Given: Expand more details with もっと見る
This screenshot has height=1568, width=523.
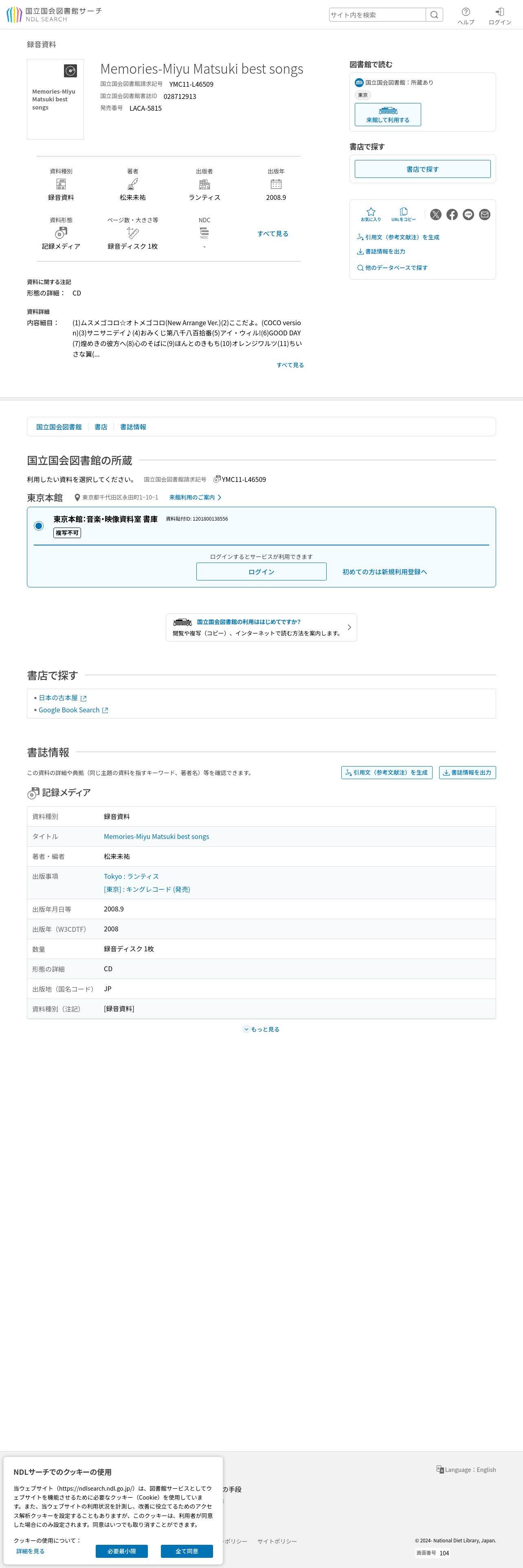Looking at the screenshot, I should (x=261, y=1029).
